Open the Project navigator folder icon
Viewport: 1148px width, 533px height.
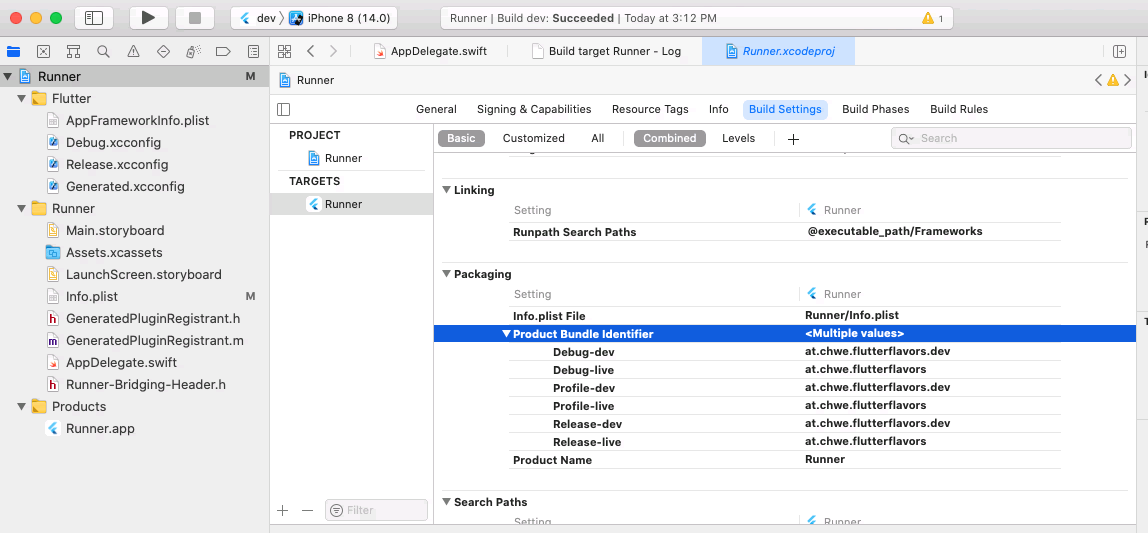click(x=13, y=51)
